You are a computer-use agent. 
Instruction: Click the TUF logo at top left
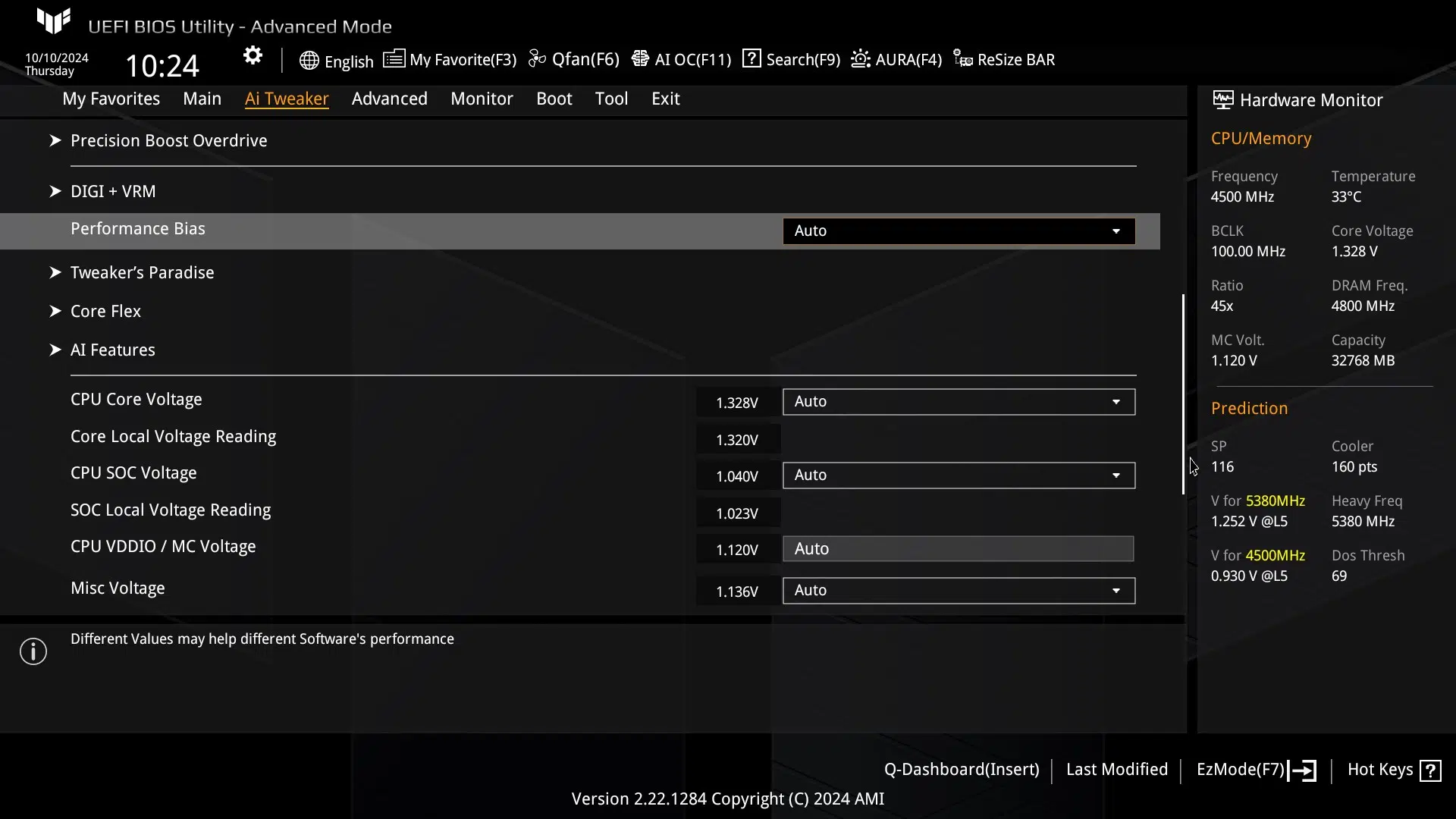point(54,20)
